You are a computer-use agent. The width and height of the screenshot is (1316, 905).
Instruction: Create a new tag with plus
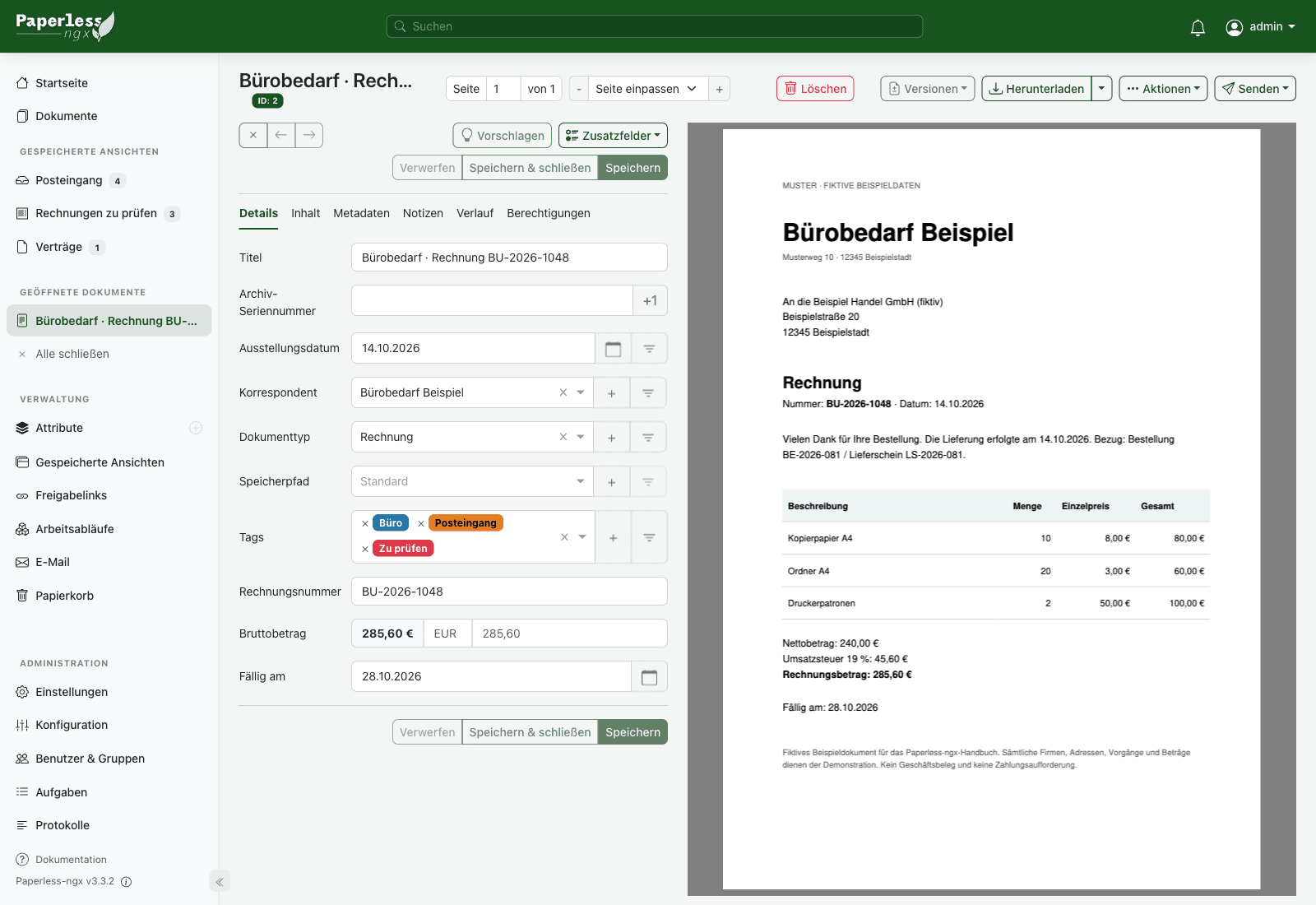click(613, 537)
